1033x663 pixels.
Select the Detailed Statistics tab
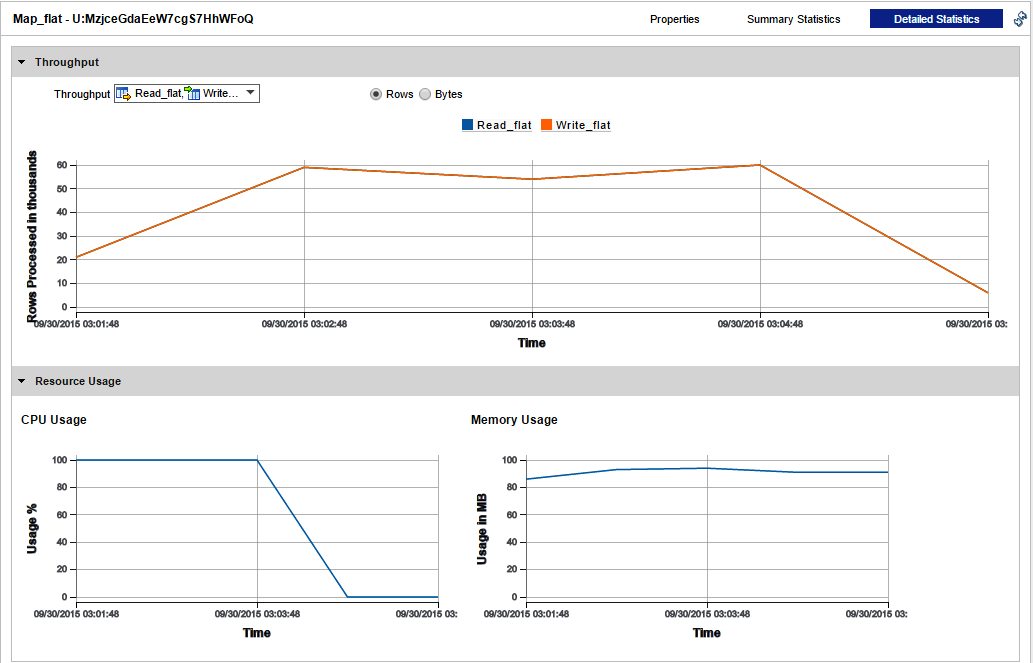[935, 19]
